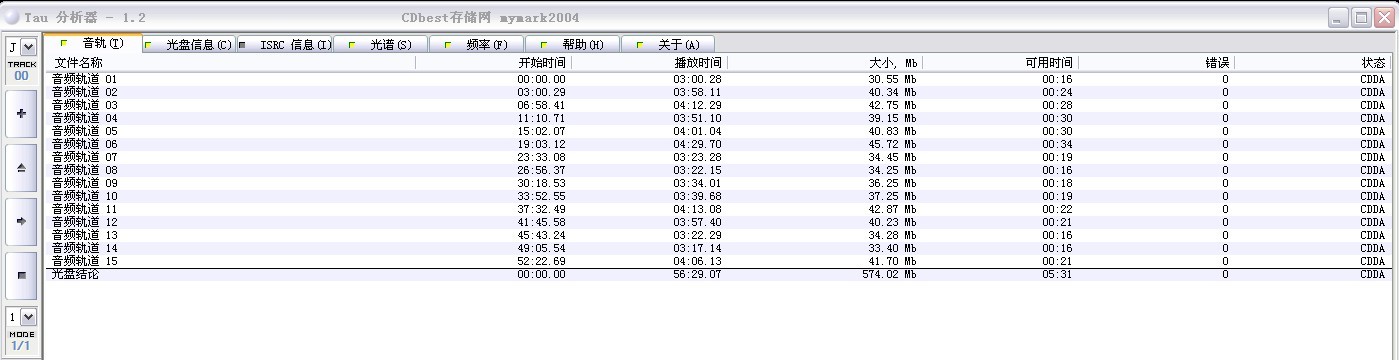This screenshot has width=1399, height=360.
Task: Select the 光盘结论 summary row
Action: pyautogui.click(x=718, y=274)
